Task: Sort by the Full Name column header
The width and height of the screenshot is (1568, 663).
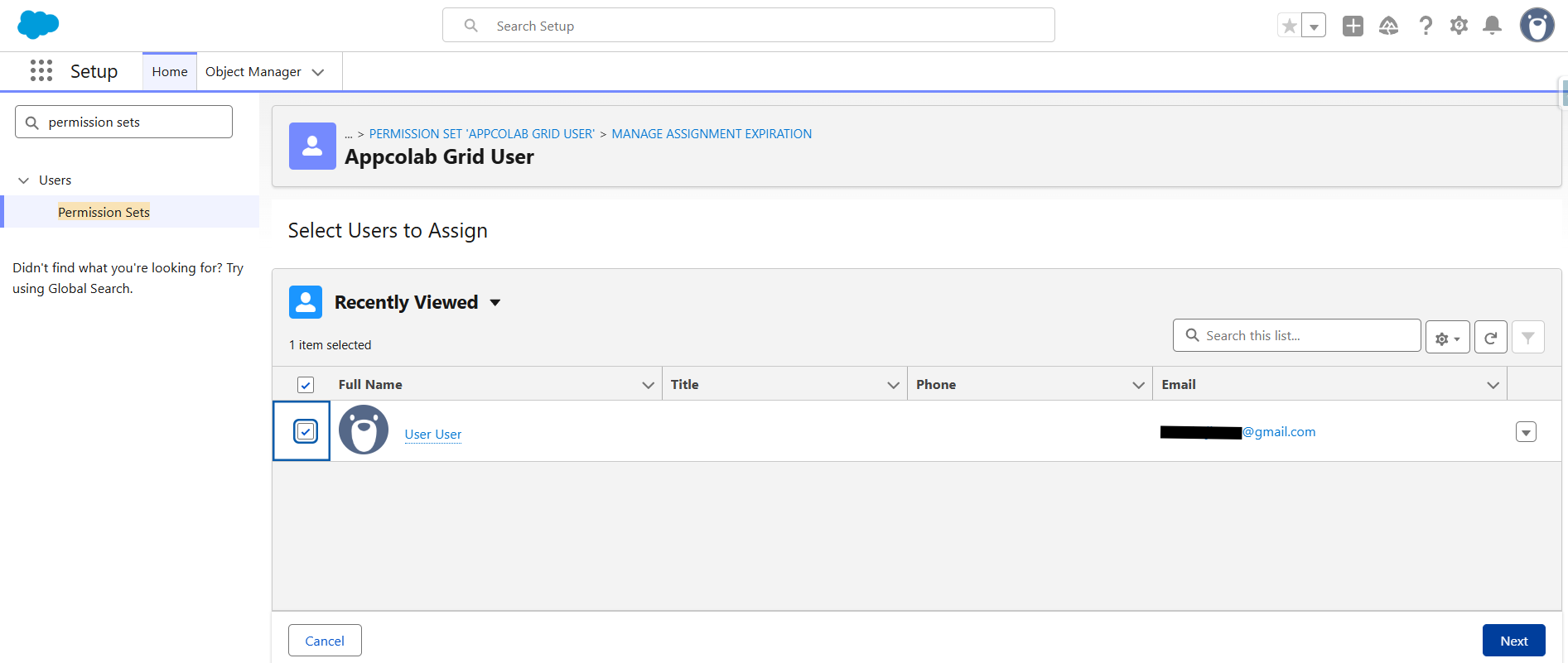Action: coord(370,385)
